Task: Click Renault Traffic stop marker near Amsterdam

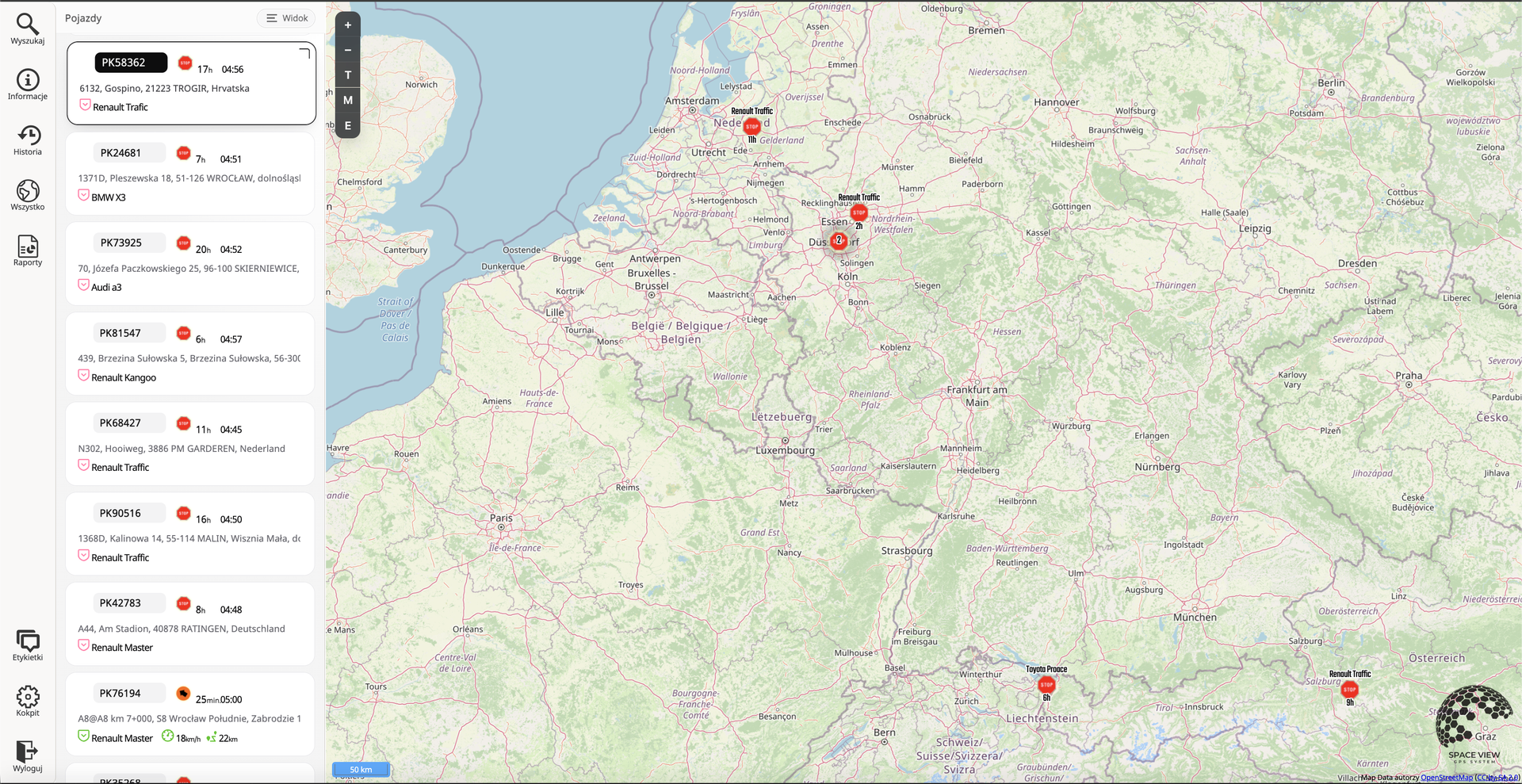Action: [752, 126]
